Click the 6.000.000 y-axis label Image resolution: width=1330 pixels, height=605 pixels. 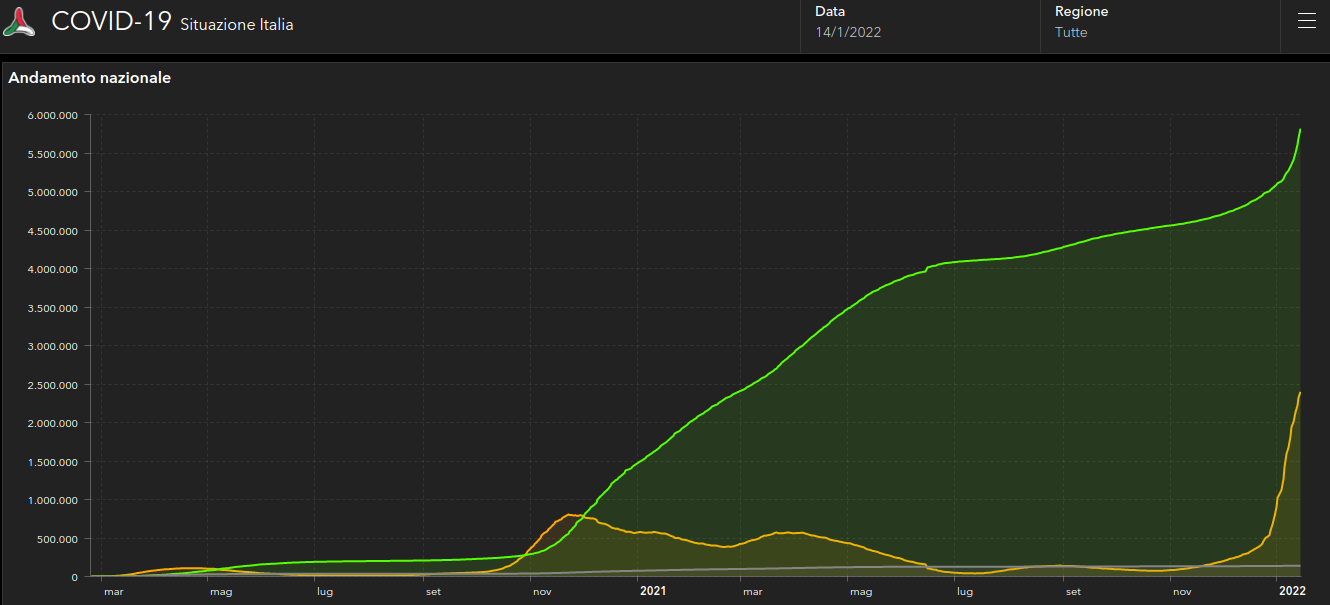pyautogui.click(x=54, y=115)
